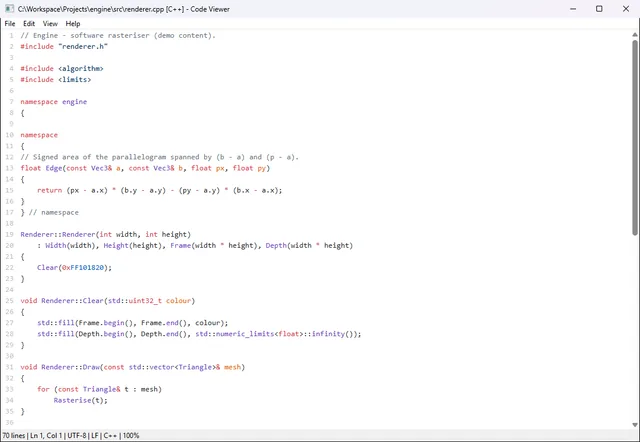Viewport: 640px width, 442px height.
Task: Click the scroll up arrow on the scrollbar
Action: tap(635, 35)
